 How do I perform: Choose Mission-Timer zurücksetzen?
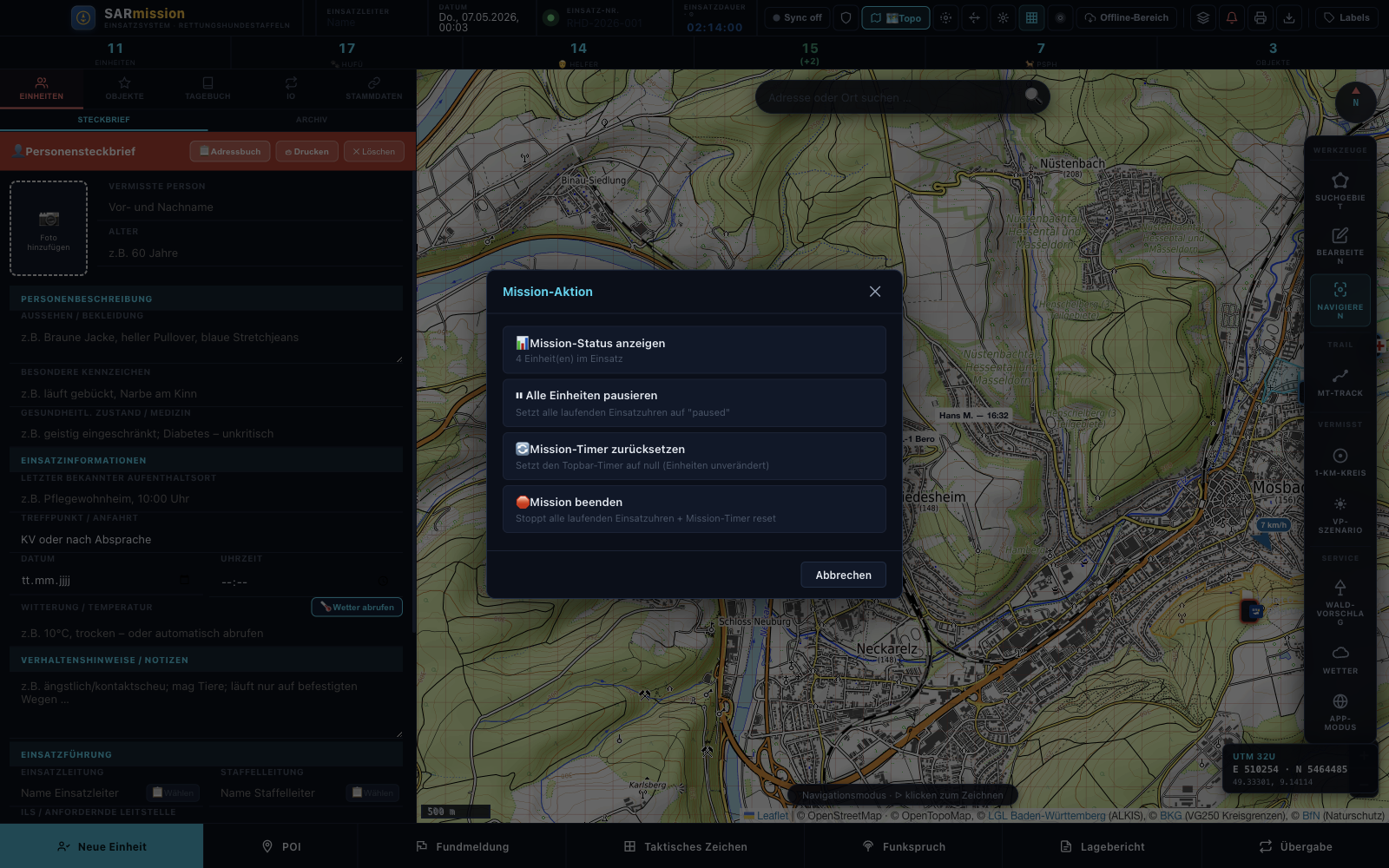click(694, 457)
